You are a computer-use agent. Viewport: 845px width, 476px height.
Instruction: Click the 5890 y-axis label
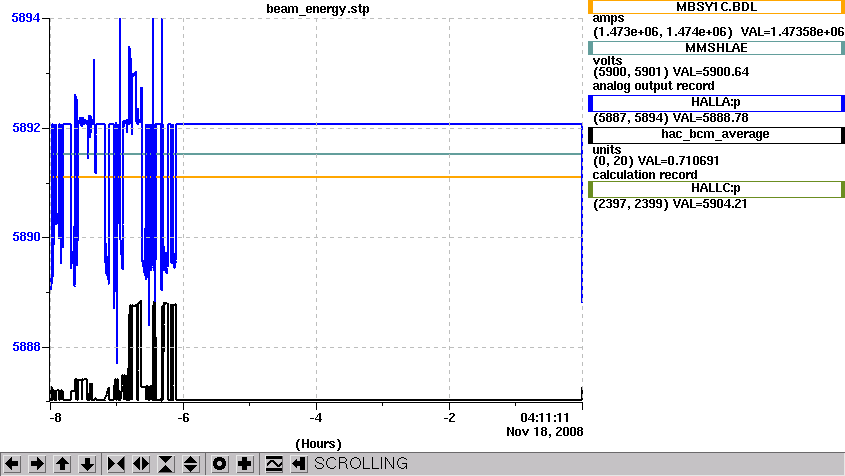pyautogui.click(x=25, y=237)
